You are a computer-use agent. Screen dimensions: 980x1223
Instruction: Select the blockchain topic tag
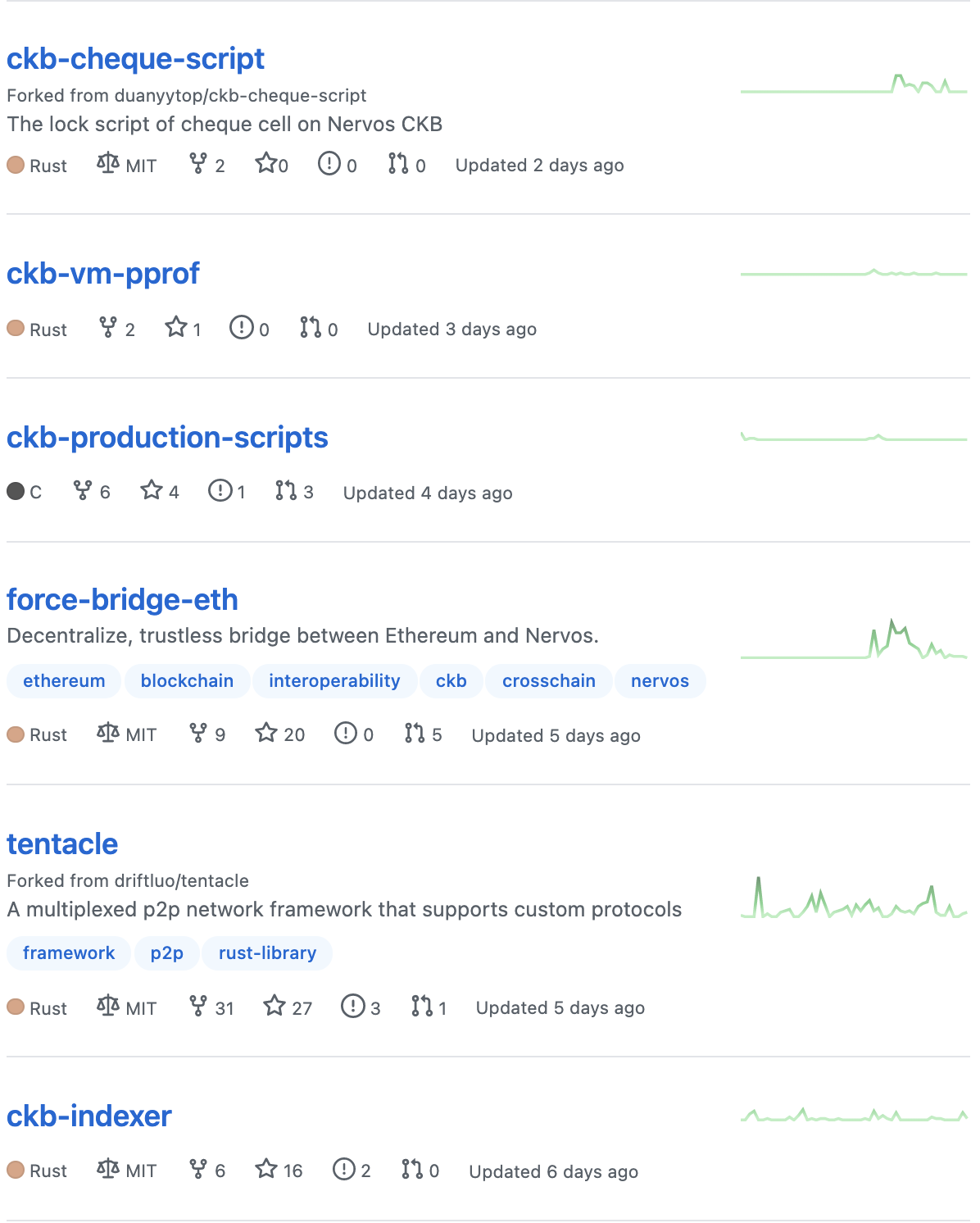point(187,681)
